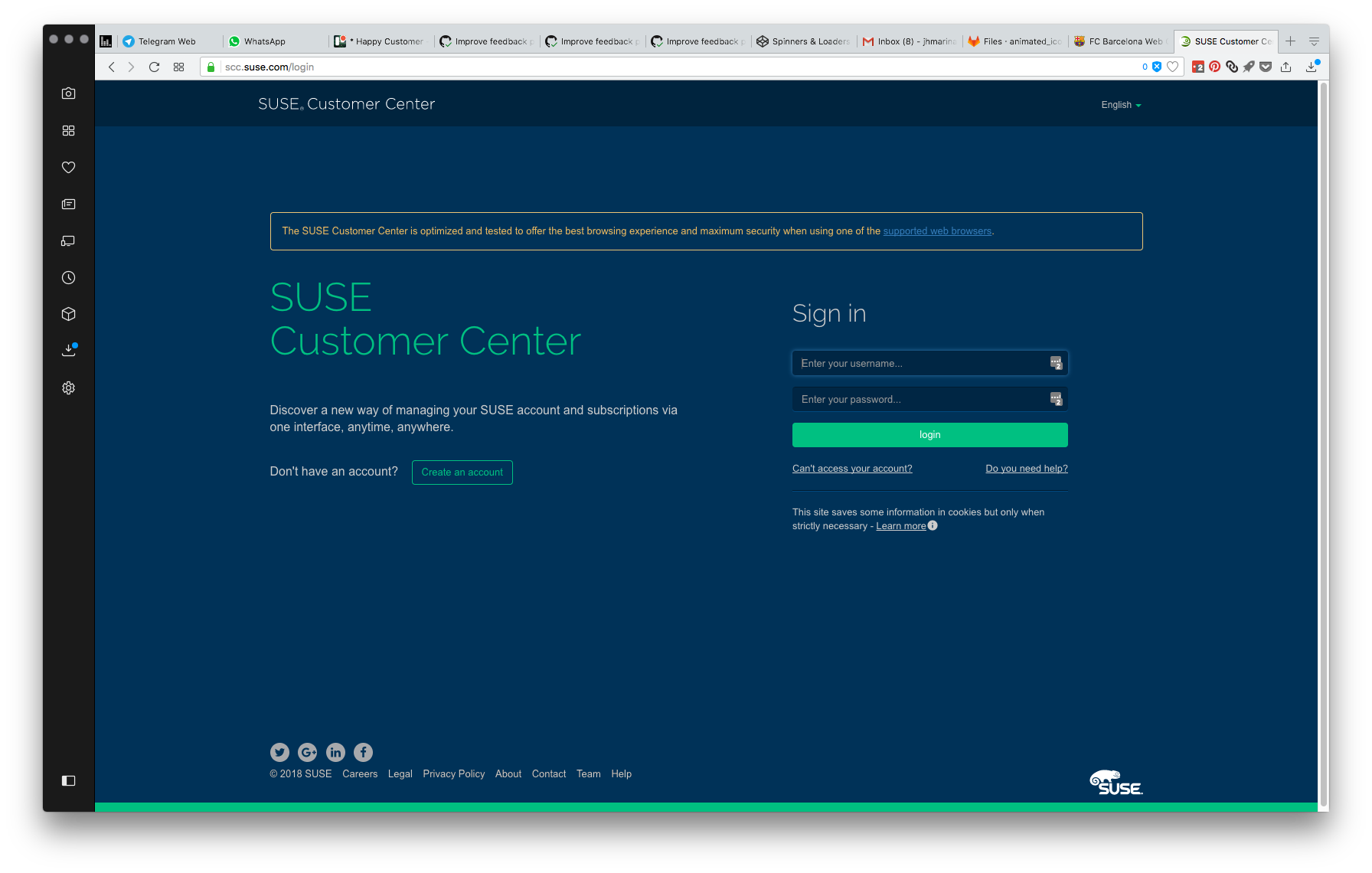This screenshot has width=1372, height=873.
Task: Switch to the Gmail Inbox tab
Action: [909, 41]
